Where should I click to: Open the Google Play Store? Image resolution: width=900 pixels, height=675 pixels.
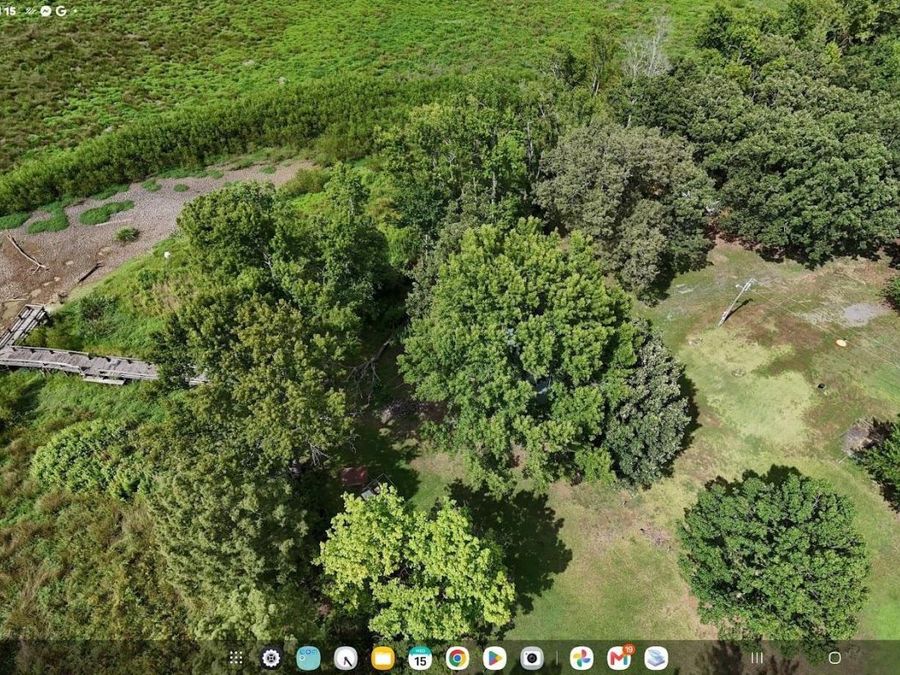tap(495, 658)
